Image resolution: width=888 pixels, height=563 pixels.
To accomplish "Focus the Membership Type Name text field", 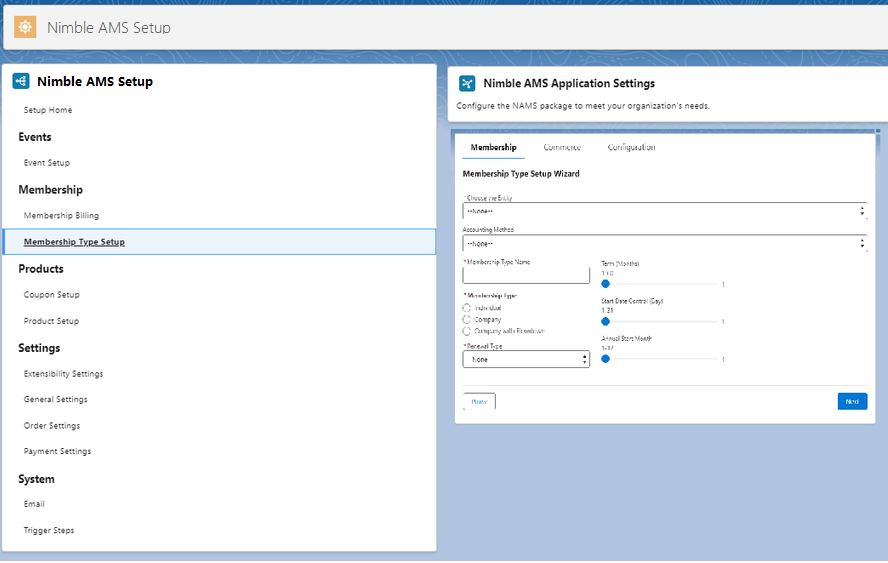I will (526, 276).
